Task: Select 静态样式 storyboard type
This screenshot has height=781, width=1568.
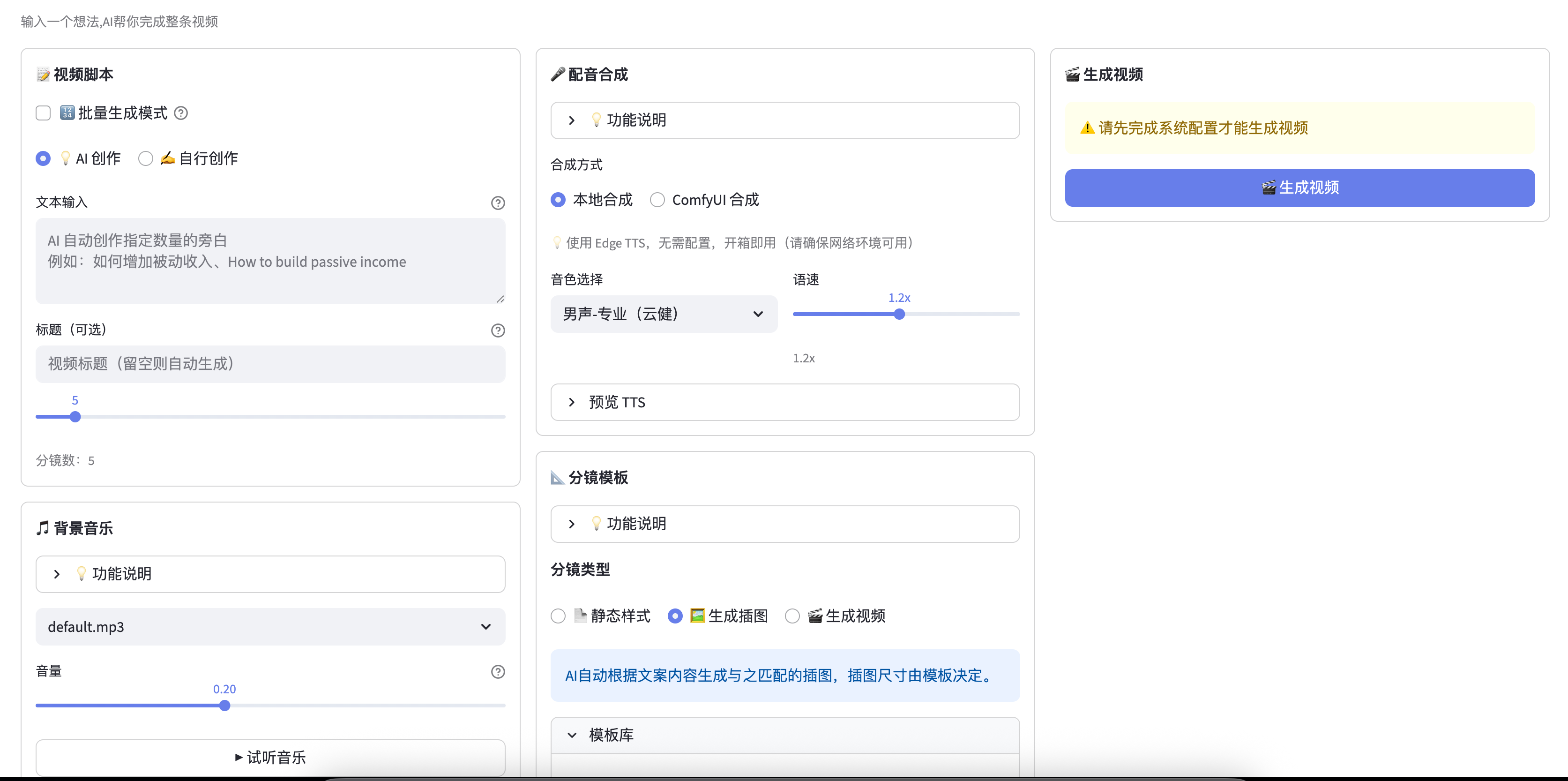Action: pos(558,616)
